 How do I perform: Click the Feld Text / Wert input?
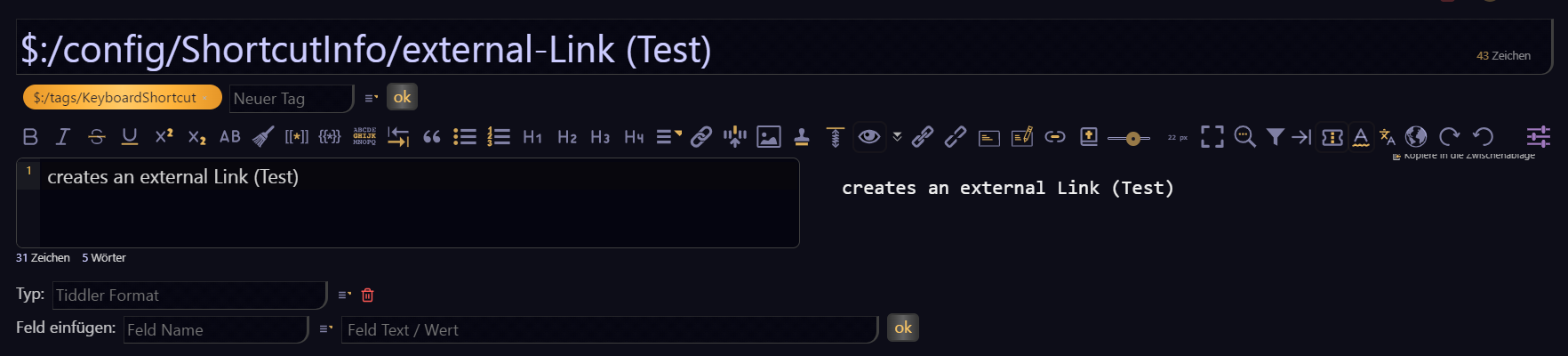609,330
